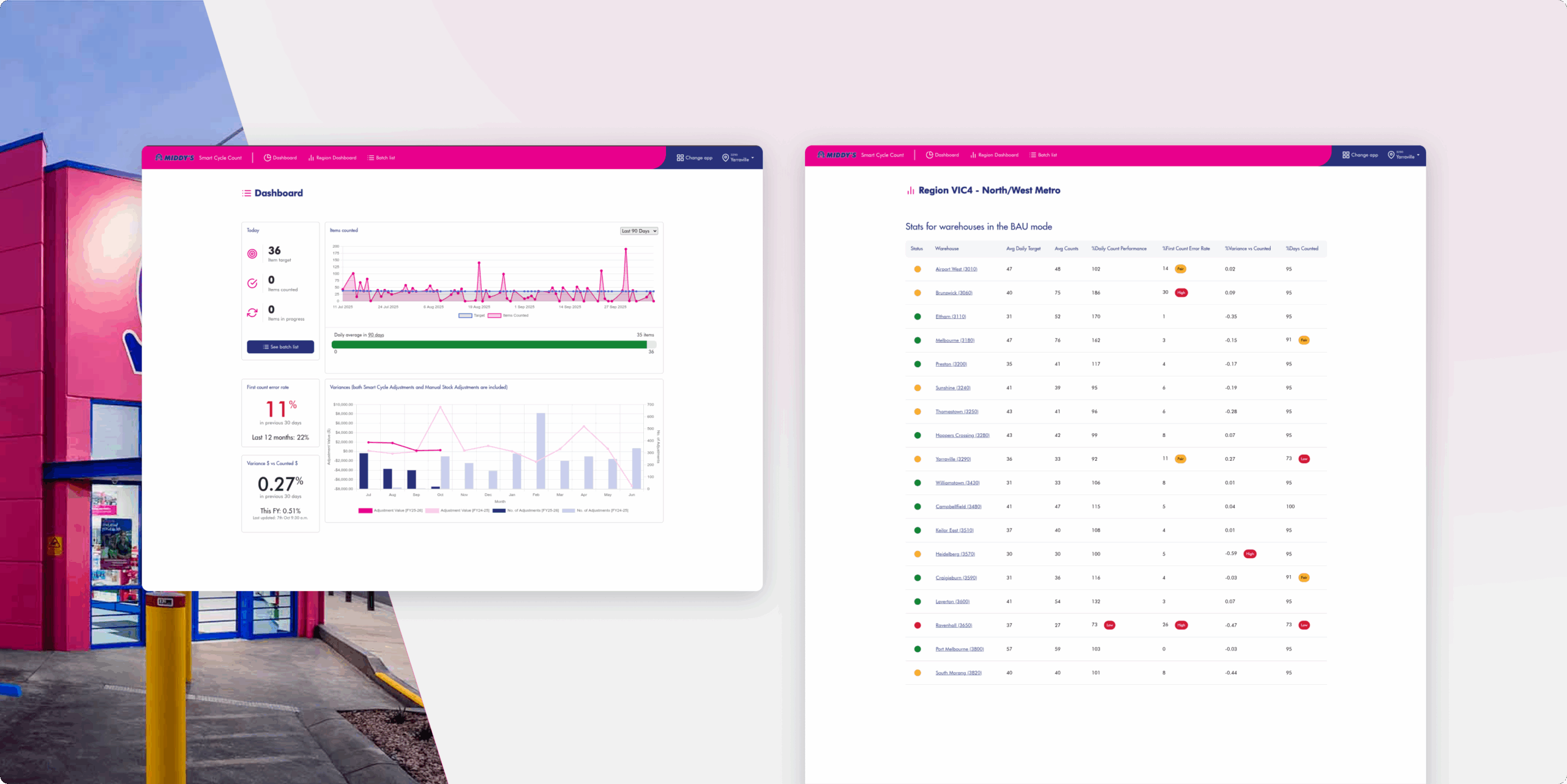
Task: Expand Yarraville location selector in right window
Action: click(1404, 155)
